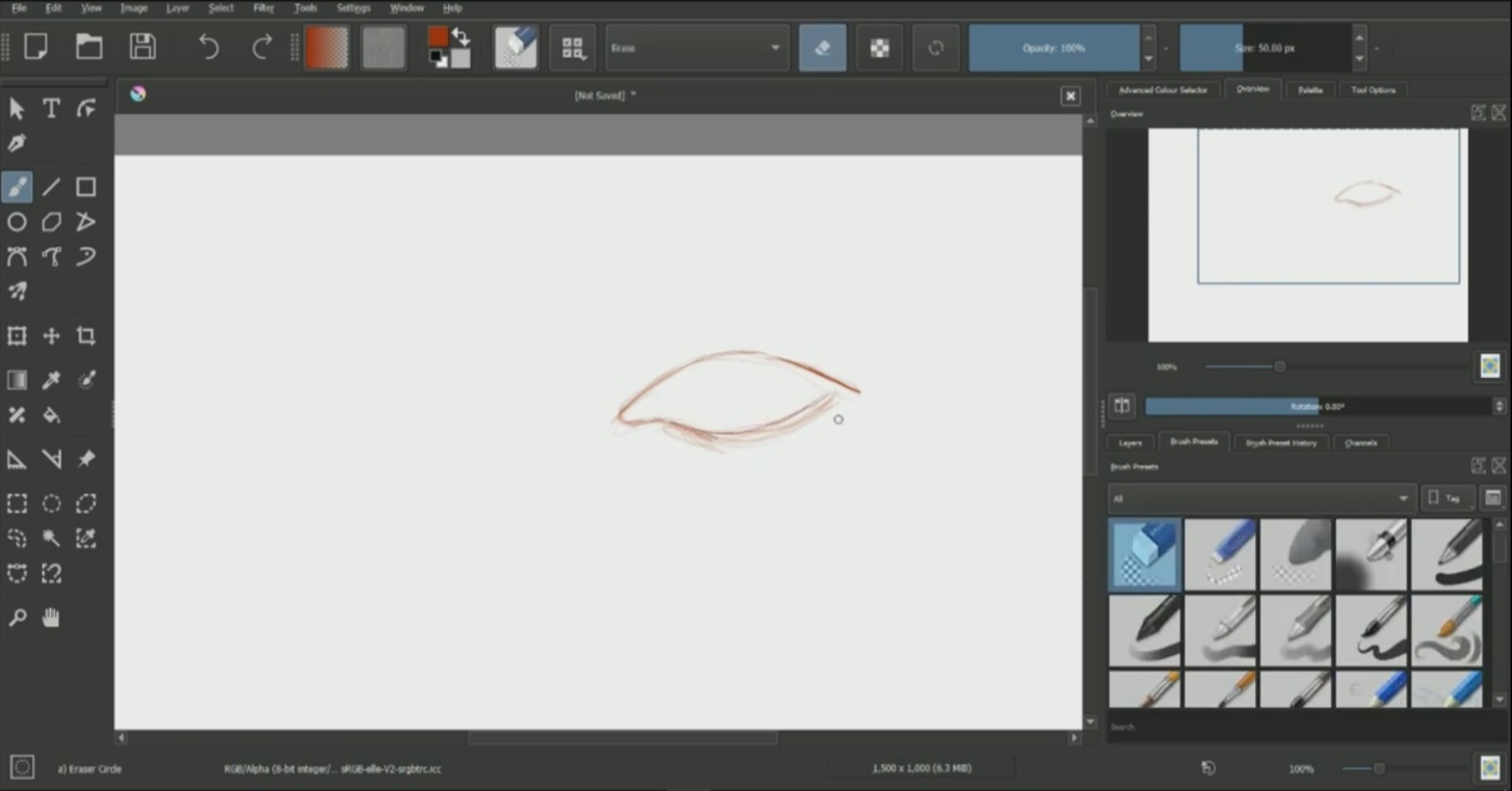1512x791 pixels.
Task: Open brush presets view mode menu
Action: pos(1493,498)
